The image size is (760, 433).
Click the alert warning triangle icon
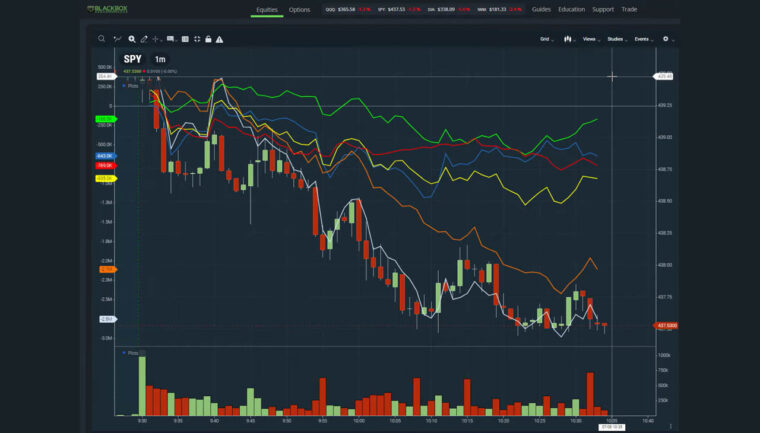click(x=219, y=39)
